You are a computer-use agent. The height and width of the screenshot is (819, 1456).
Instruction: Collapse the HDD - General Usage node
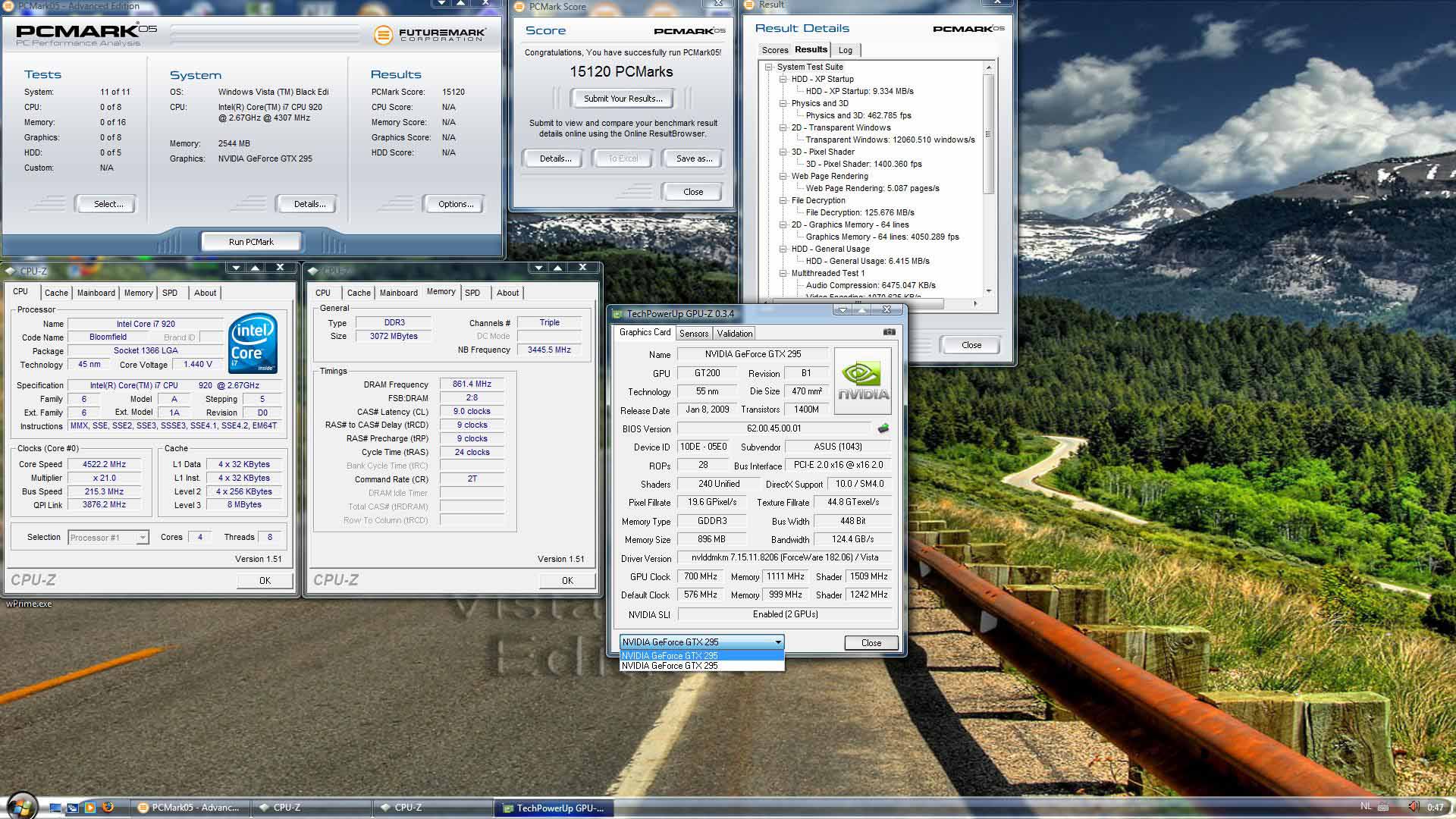point(783,249)
